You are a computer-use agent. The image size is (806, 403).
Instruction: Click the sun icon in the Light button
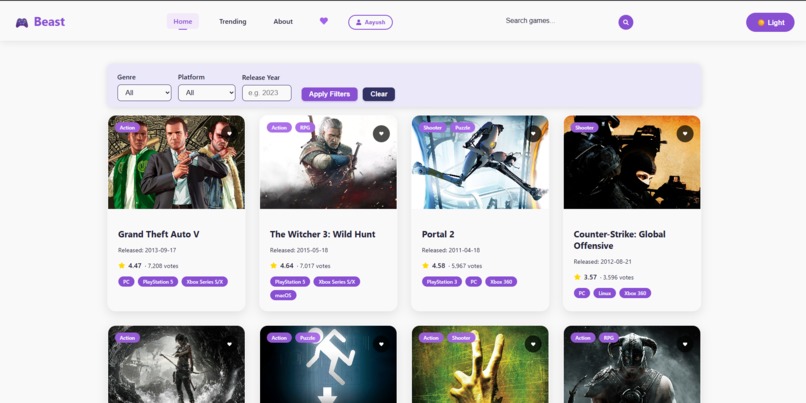[761, 23]
